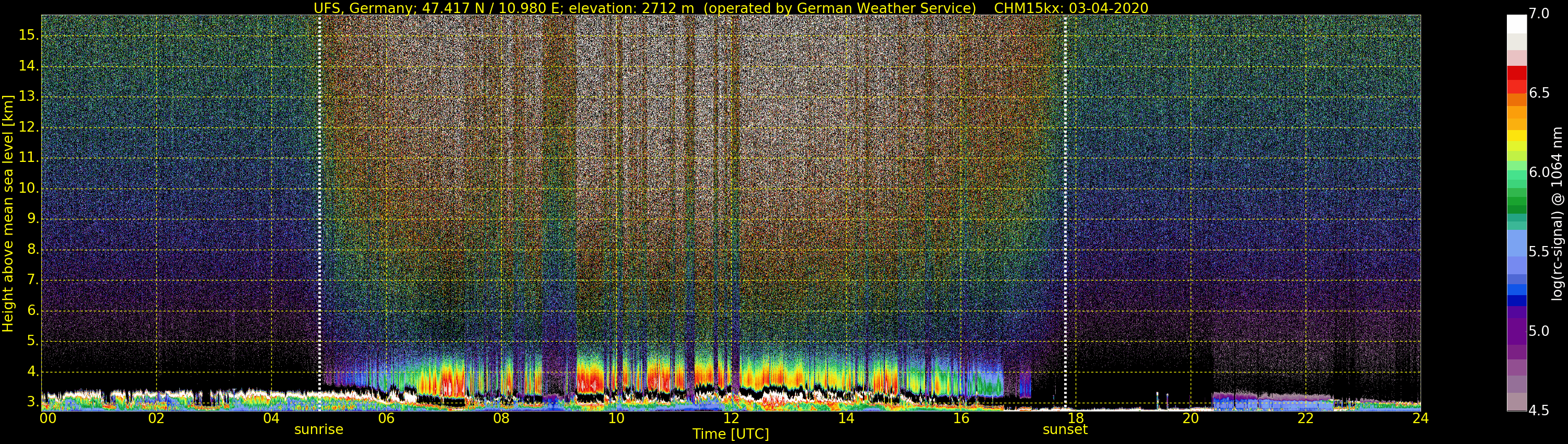Click the 'Time [UTC]' axis title
This screenshot has height=444, width=1568.
(731, 434)
